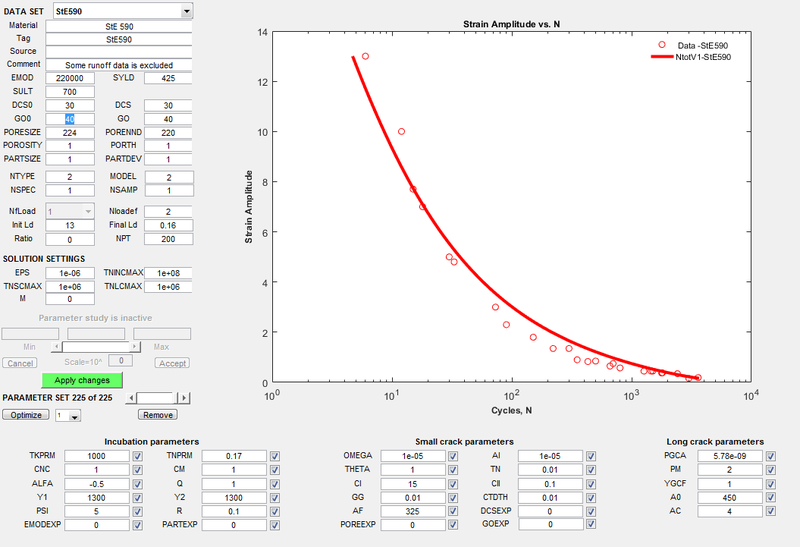
Task: Open the DATA SET dropdown showing StE590
Action: [x=186, y=11]
